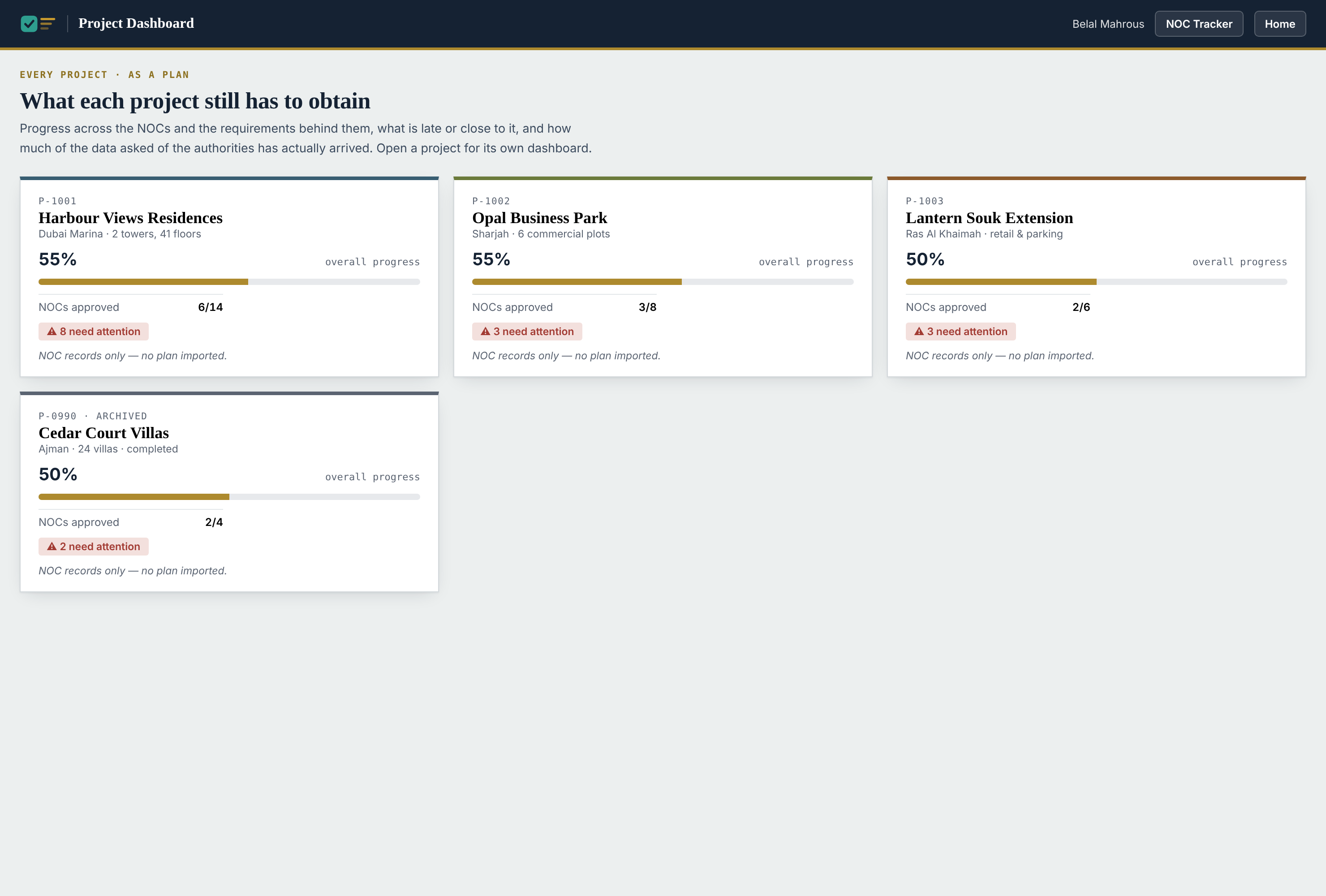Viewport: 1326px width, 896px height.
Task: Click the 'What each project still has to obtain' heading
Action: click(195, 101)
